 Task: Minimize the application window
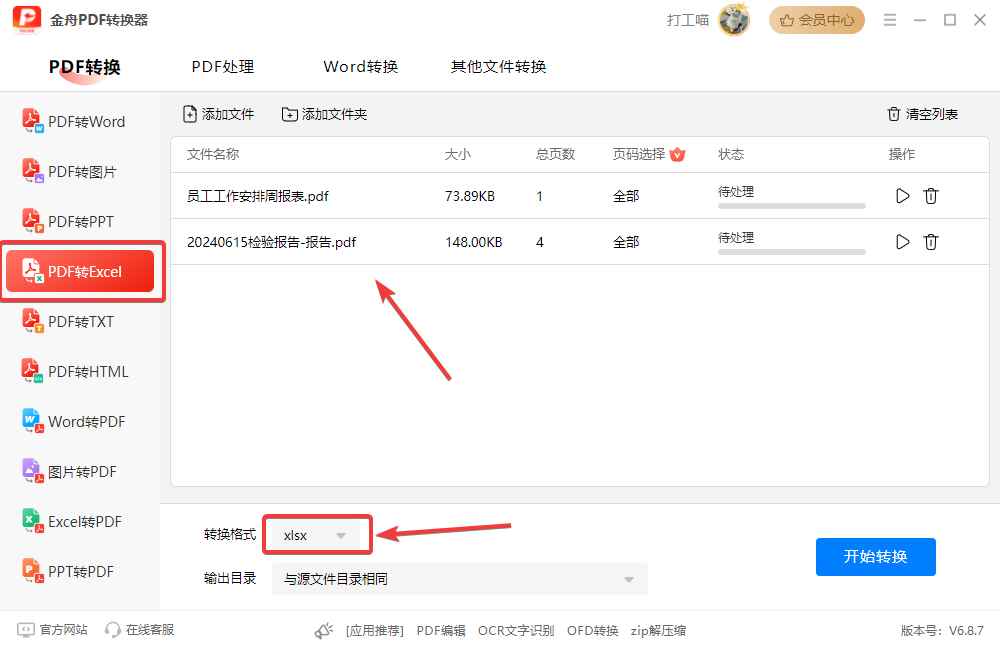(920, 20)
